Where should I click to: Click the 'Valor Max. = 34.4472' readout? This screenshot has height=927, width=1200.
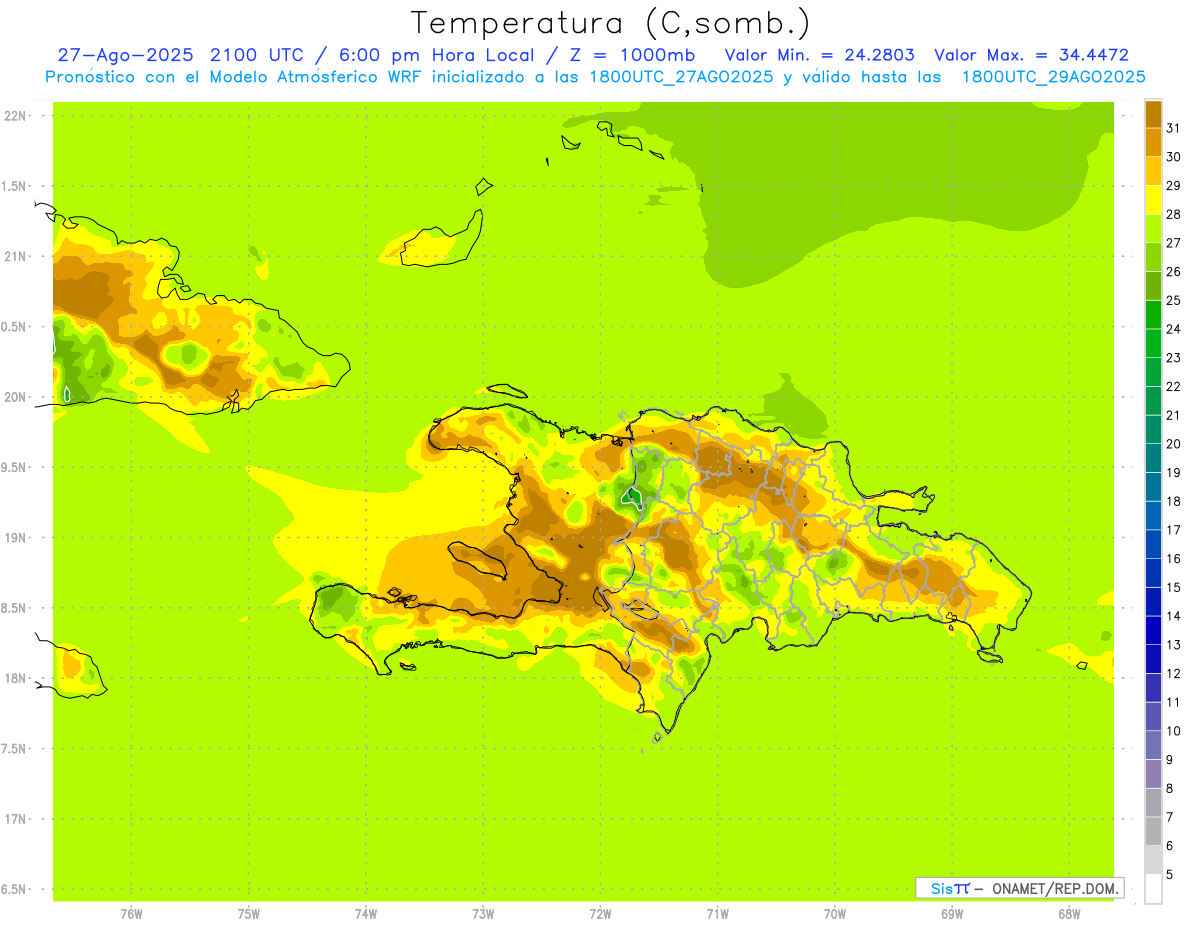point(1032,55)
